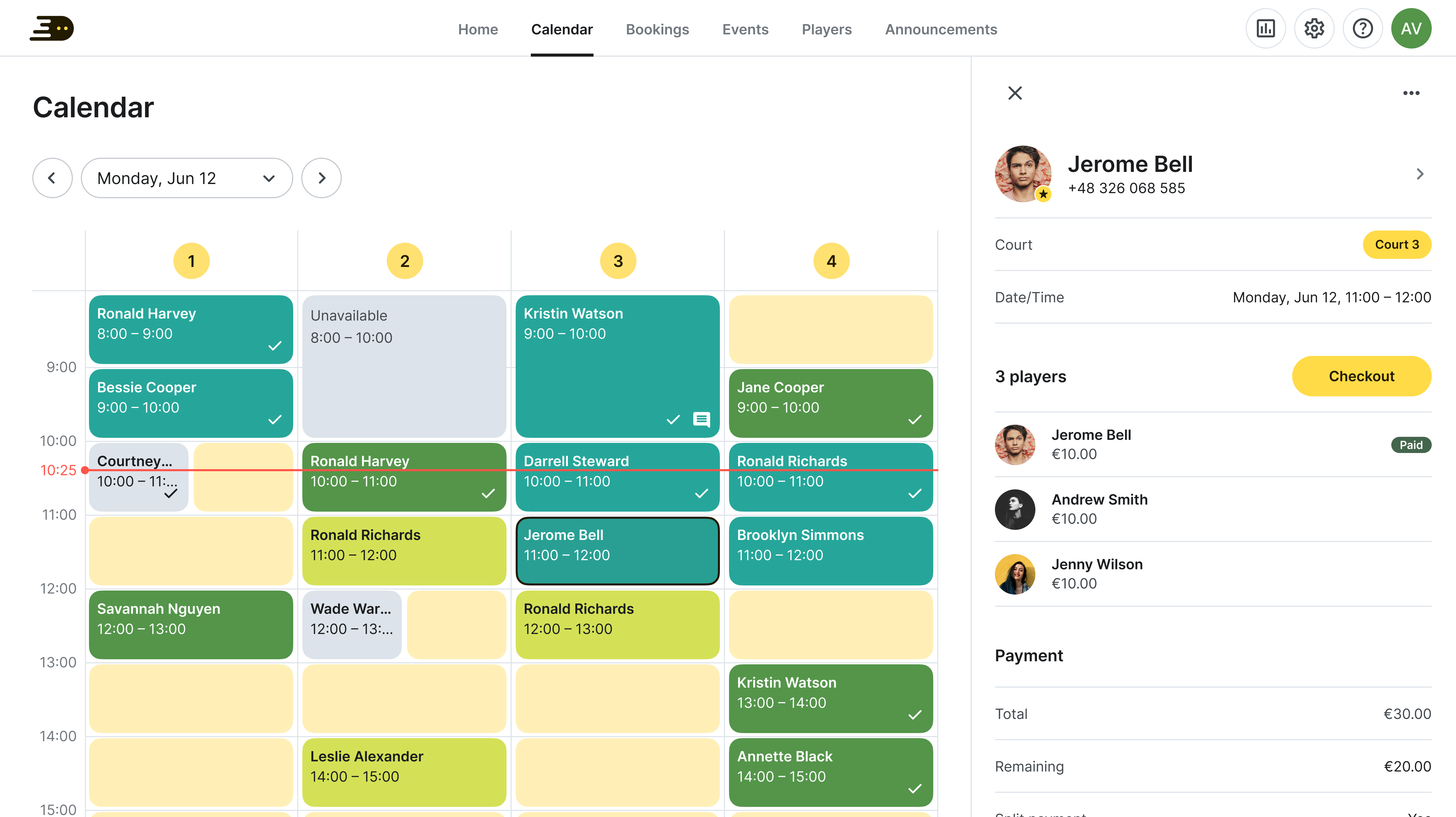Click checkmark on Jane Cooper booking
The height and width of the screenshot is (817, 1456).
(914, 420)
